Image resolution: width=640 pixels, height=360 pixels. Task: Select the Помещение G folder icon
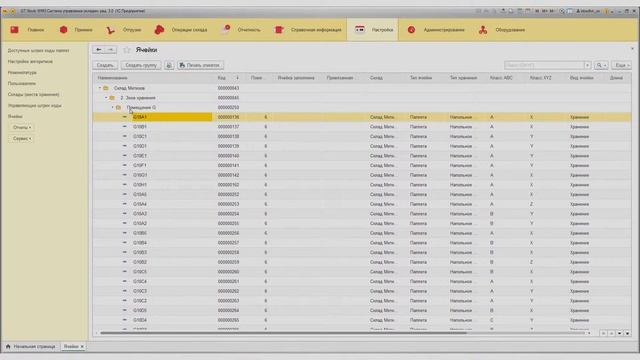tap(118, 107)
